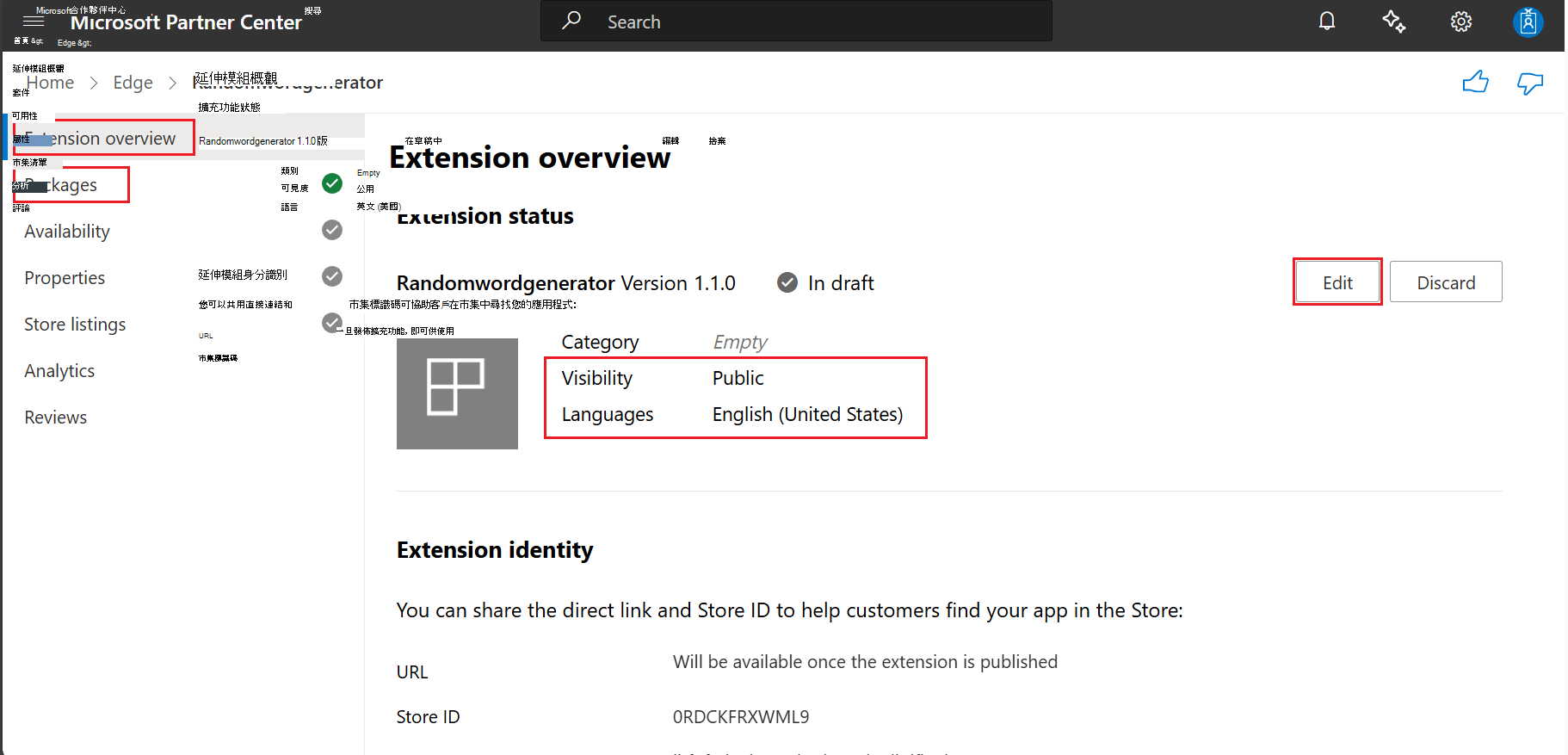Open Properties in the sidebar

pyautogui.click(x=65, y=278)
